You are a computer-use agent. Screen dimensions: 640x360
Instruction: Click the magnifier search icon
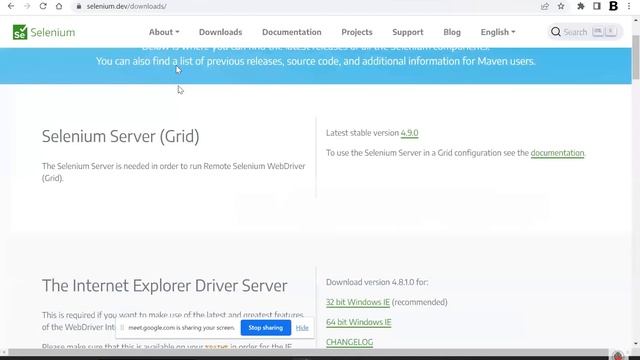pos(556,32)
